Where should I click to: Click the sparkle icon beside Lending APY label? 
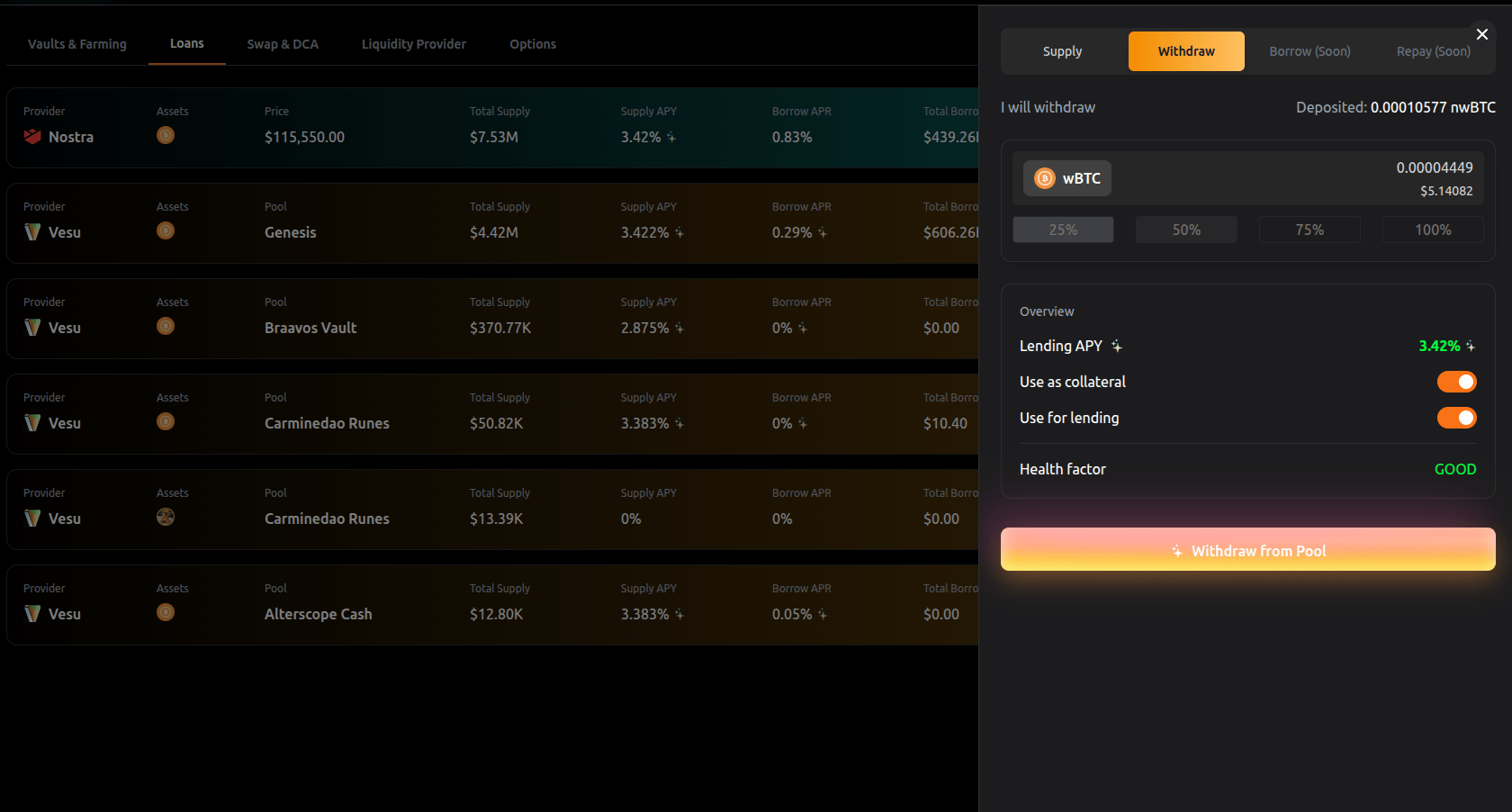[1116, 346]
